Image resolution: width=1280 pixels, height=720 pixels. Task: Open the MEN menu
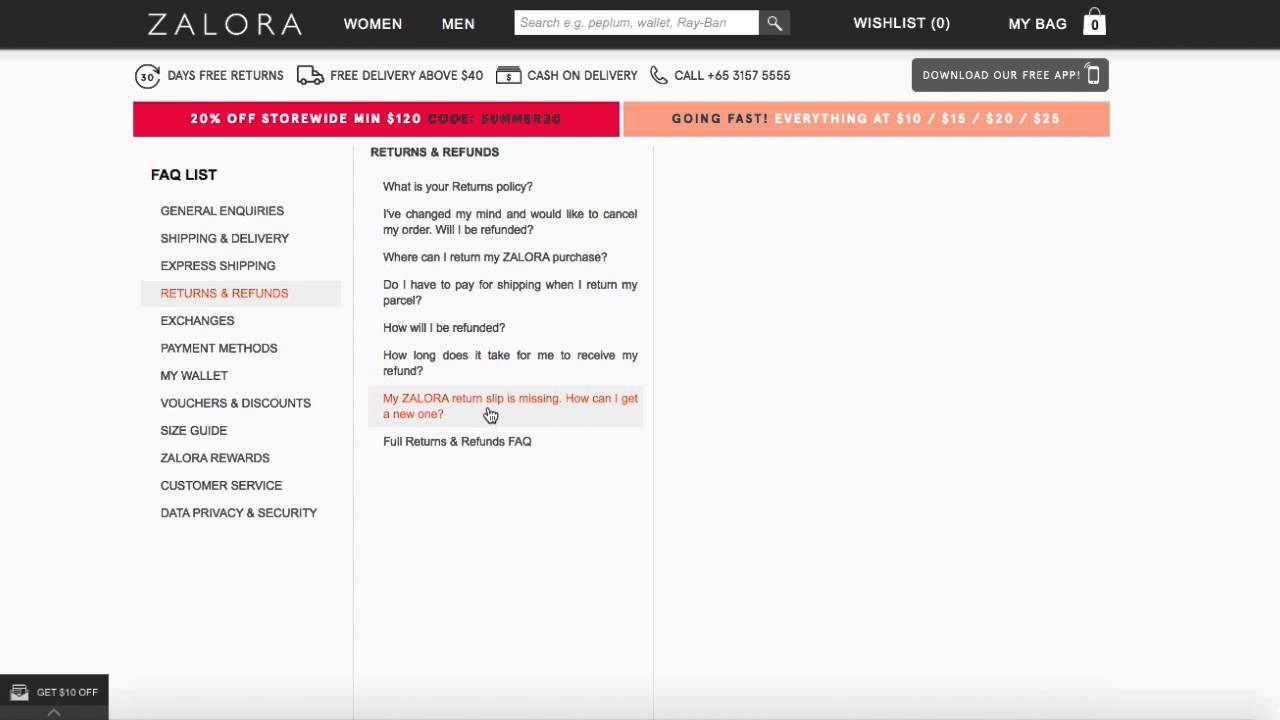coord(458,24)
